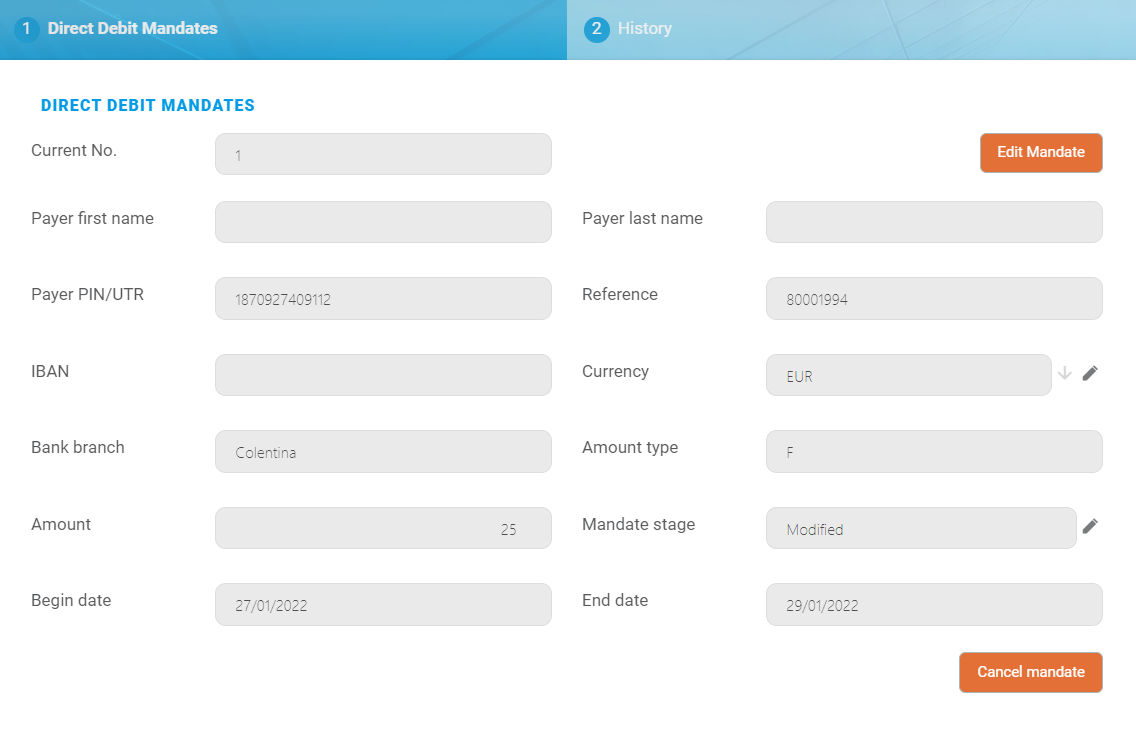Focus the Amount field showing 25

click(383, 528)
